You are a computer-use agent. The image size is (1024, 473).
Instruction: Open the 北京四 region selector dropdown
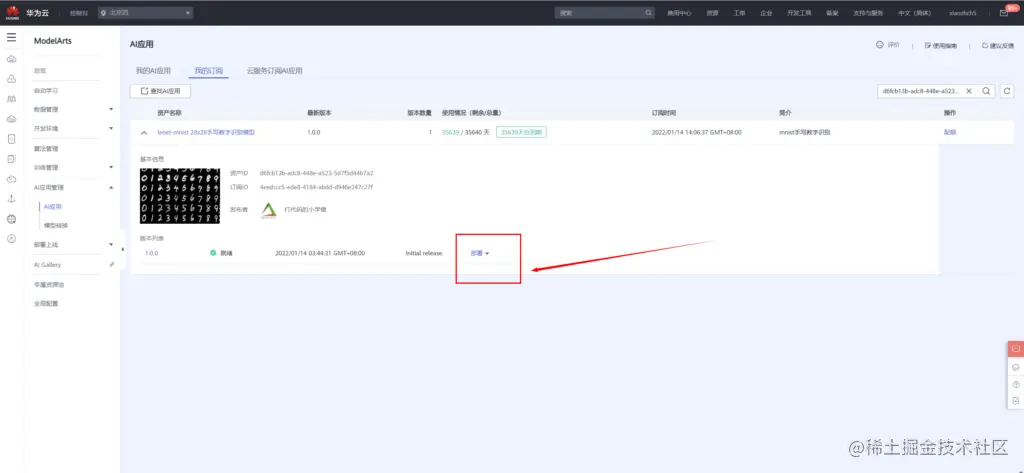(x=146, y=12)
